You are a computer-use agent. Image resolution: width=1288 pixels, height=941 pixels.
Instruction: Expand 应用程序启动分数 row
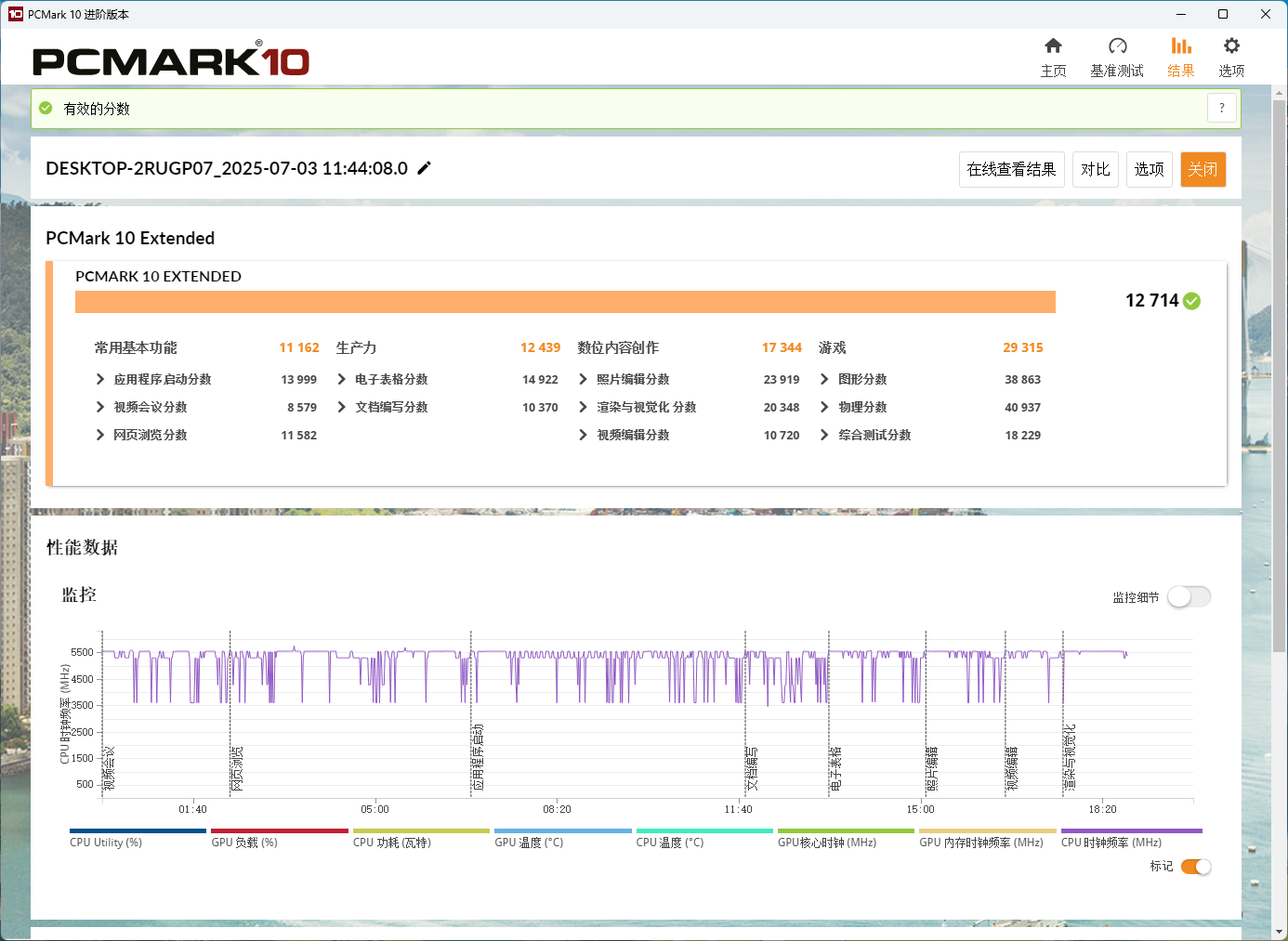tap(100, 379)
